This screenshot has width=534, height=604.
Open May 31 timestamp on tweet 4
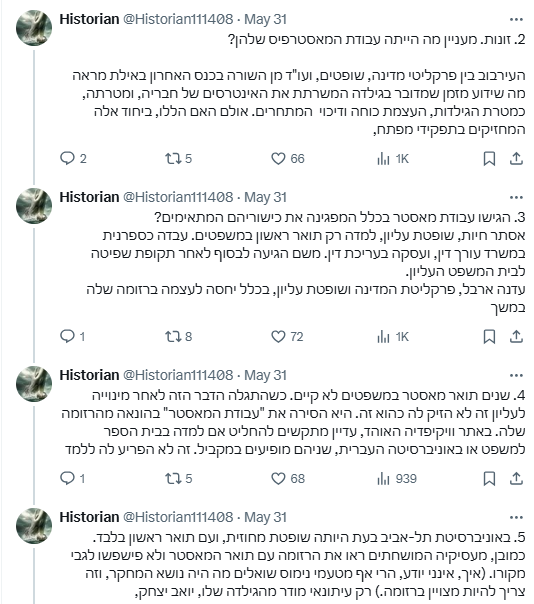[x=265, y=375]
